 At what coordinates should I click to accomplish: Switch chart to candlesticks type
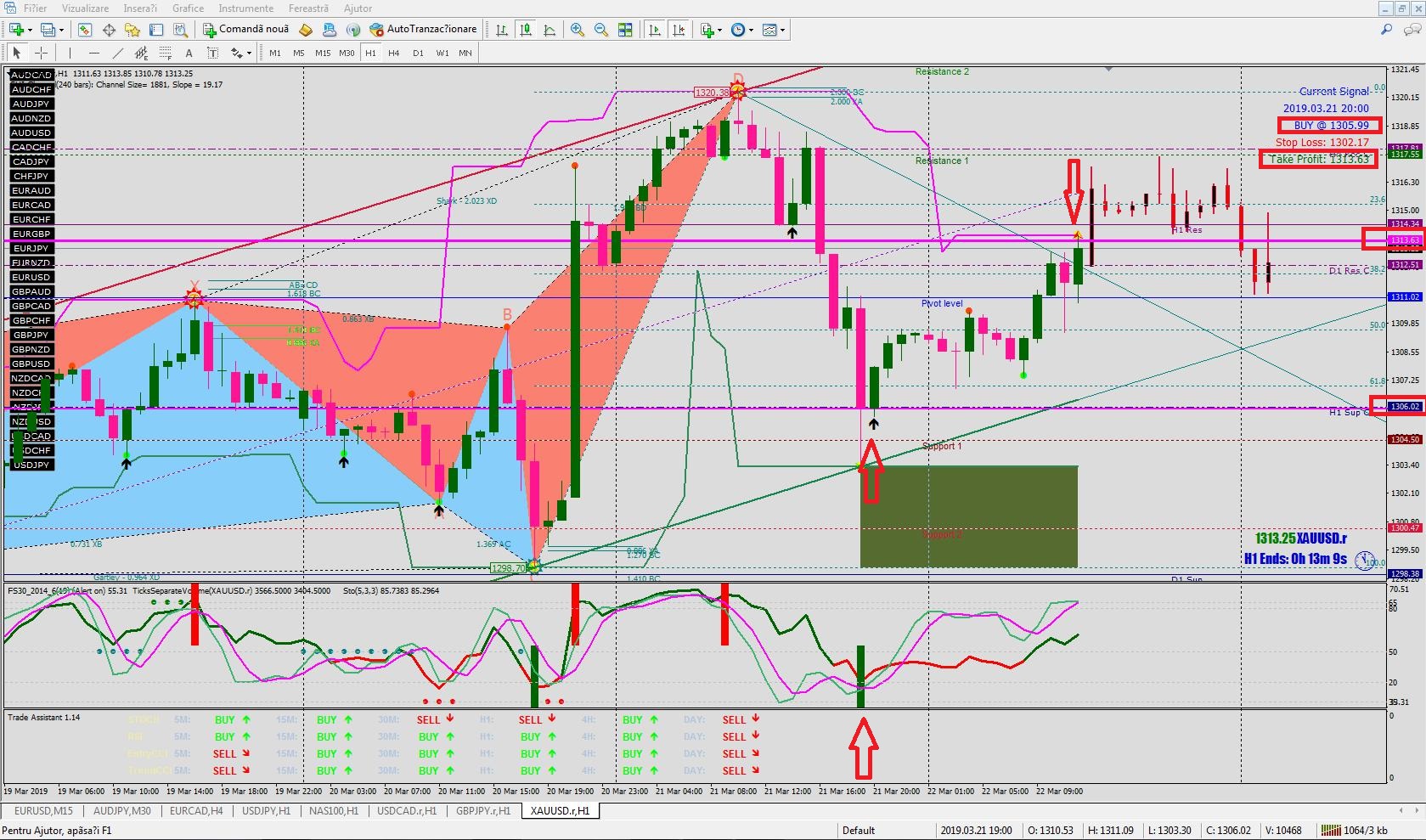[526, 30]
